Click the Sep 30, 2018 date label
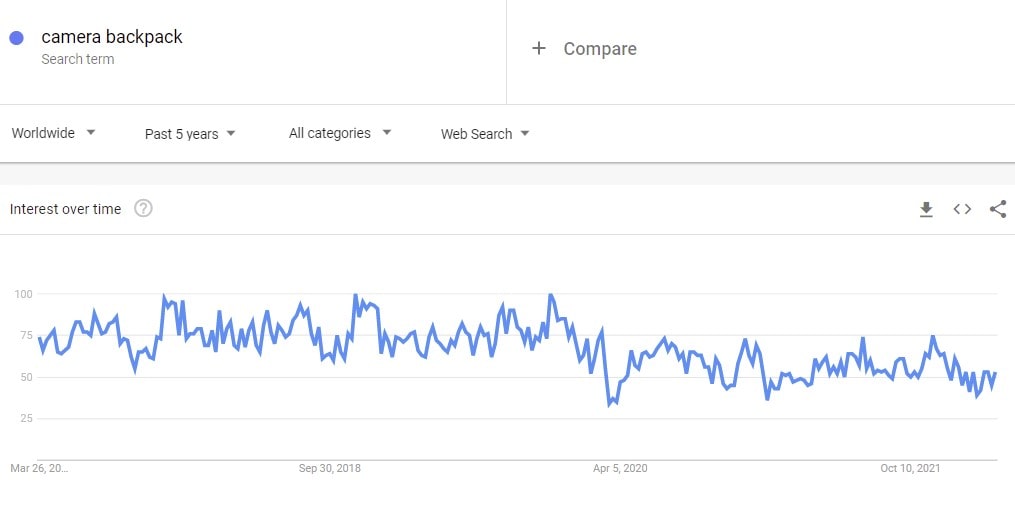1015x505 pixels. [x=330, y=468]
